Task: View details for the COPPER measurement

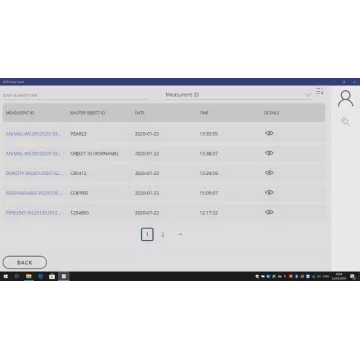Action: 269,192
